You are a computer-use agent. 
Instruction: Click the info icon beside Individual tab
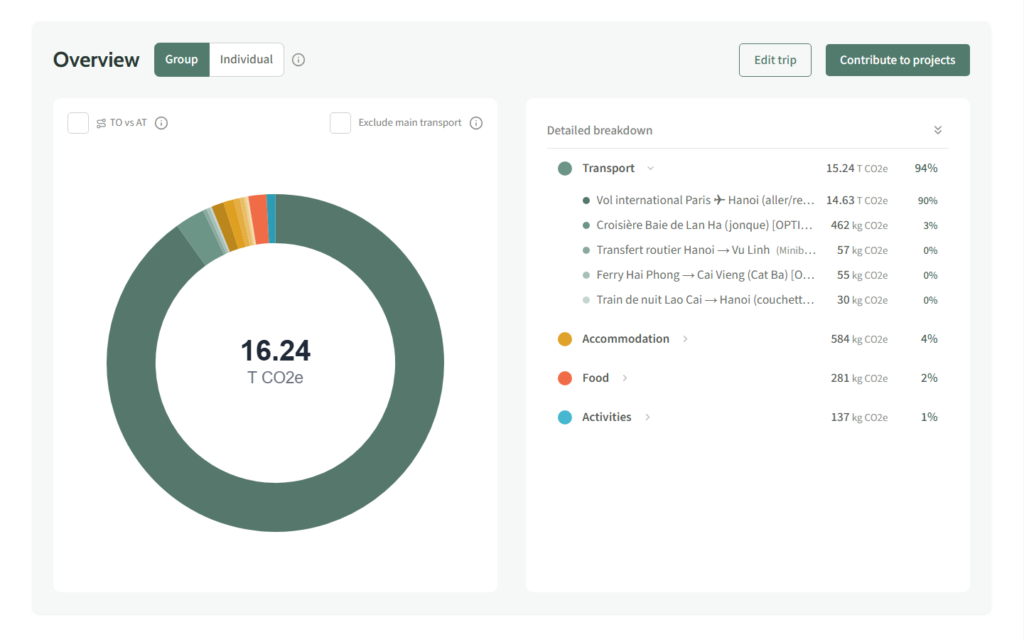pos(298,60)
